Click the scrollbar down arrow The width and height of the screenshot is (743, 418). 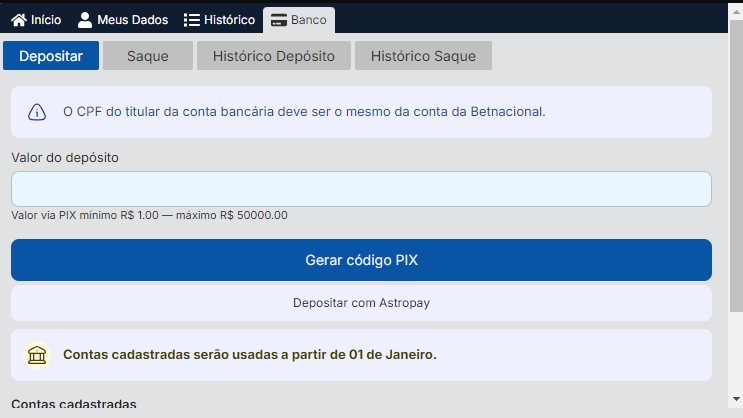(736, 399)
